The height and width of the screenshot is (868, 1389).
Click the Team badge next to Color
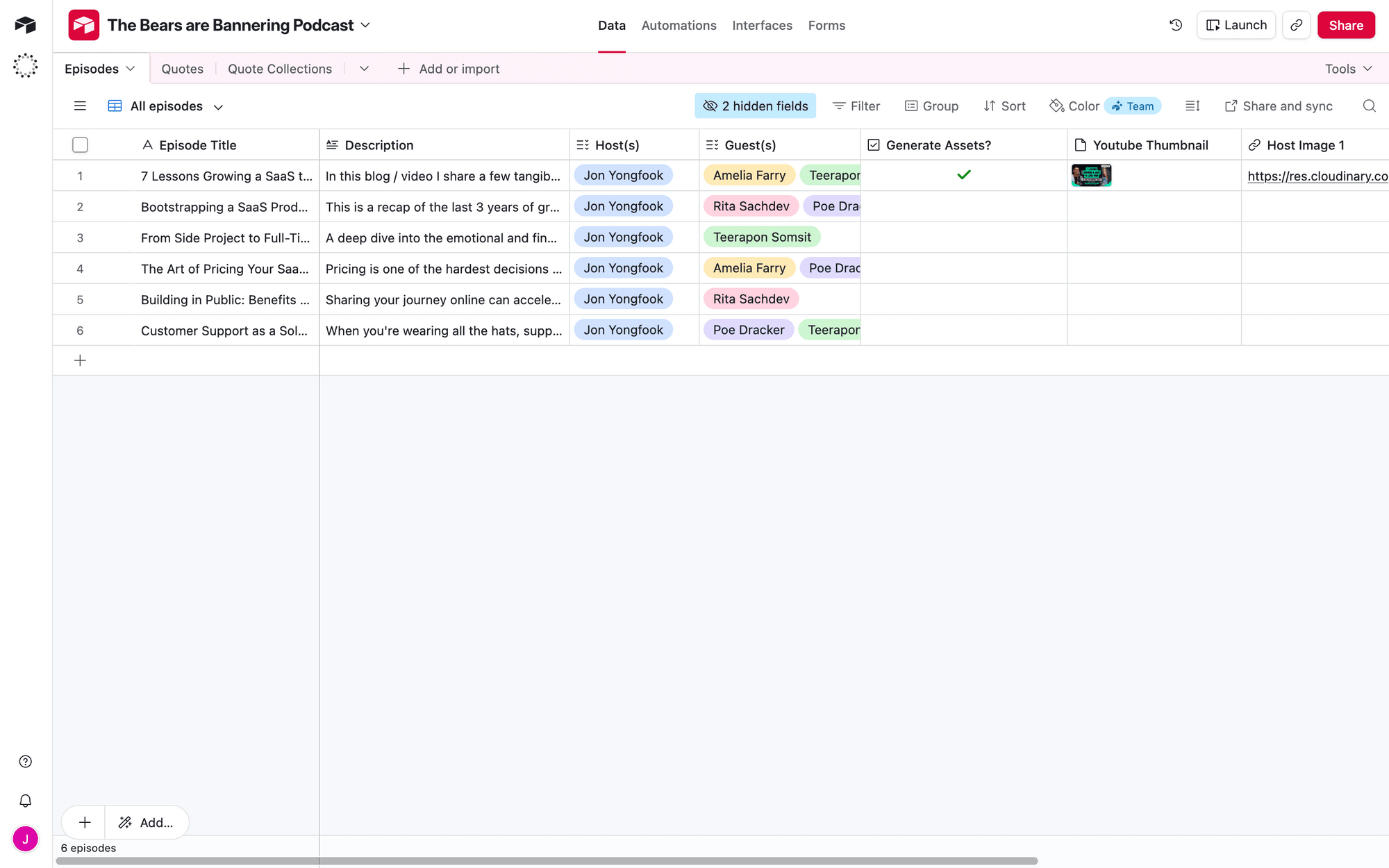1133,106
